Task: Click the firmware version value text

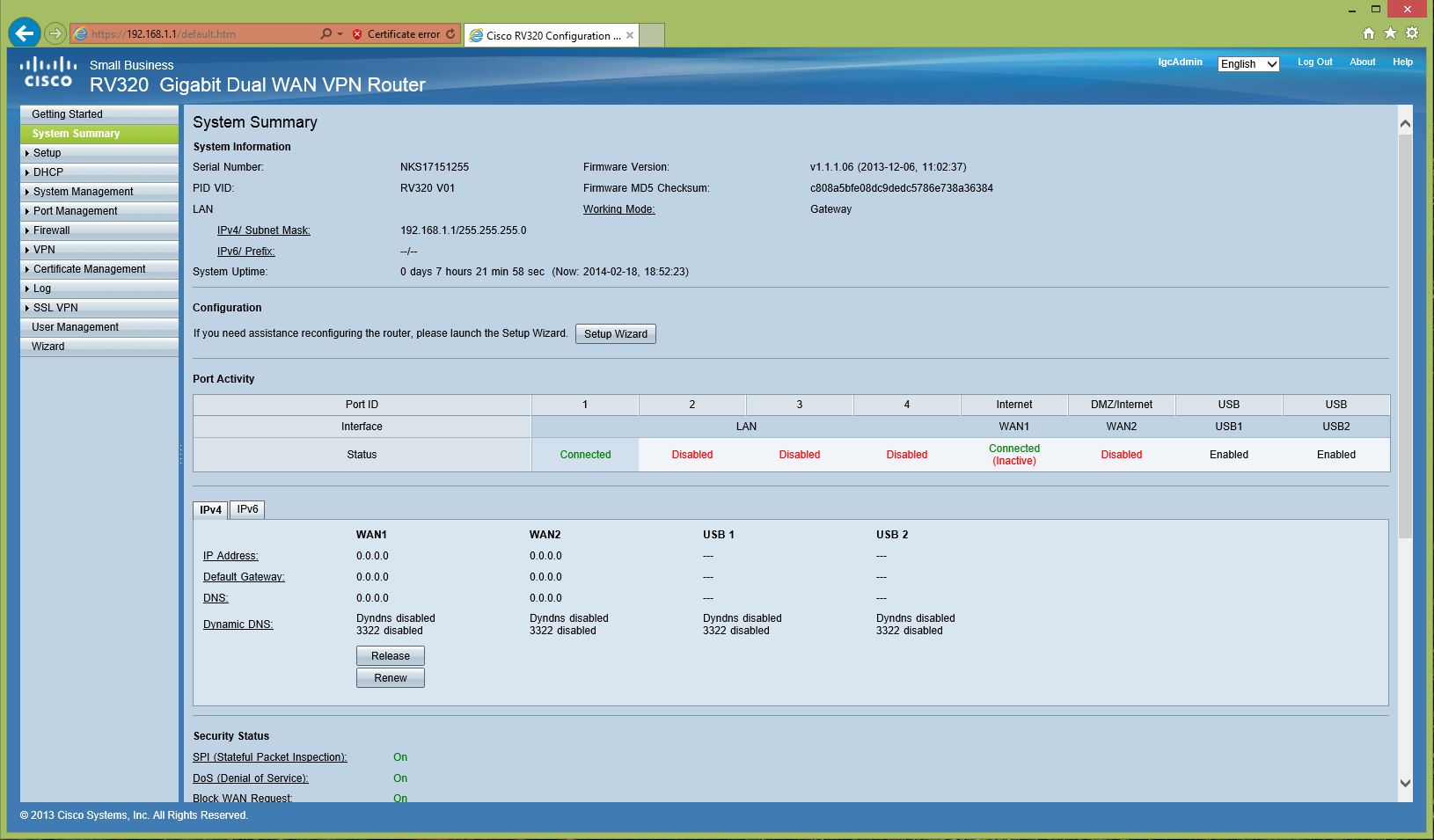Action: (888, 167)
